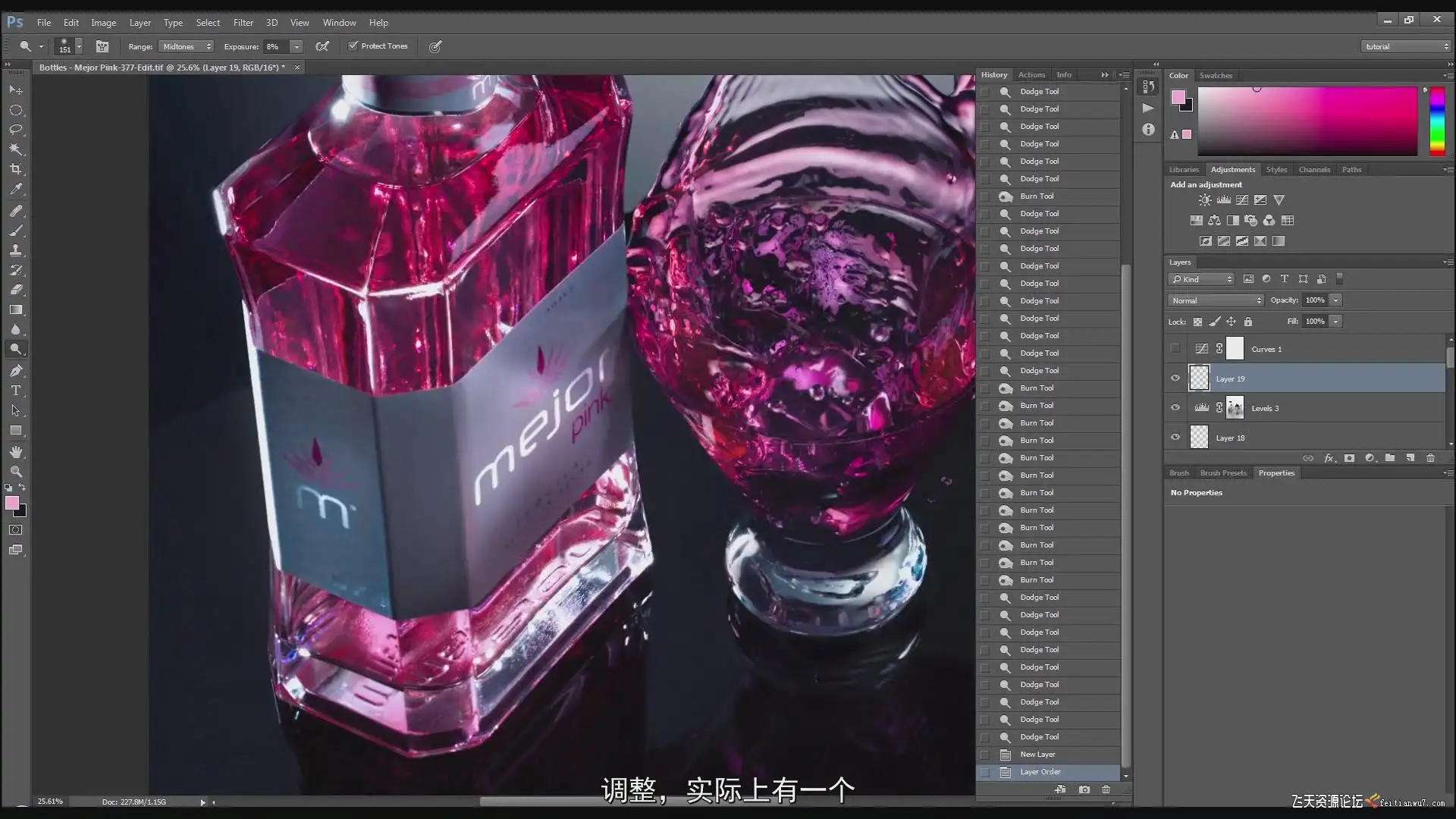Viewport: 1456px width, 819px height.
Task: Show the Curves 1 layer
Action: click(1175, 349)
